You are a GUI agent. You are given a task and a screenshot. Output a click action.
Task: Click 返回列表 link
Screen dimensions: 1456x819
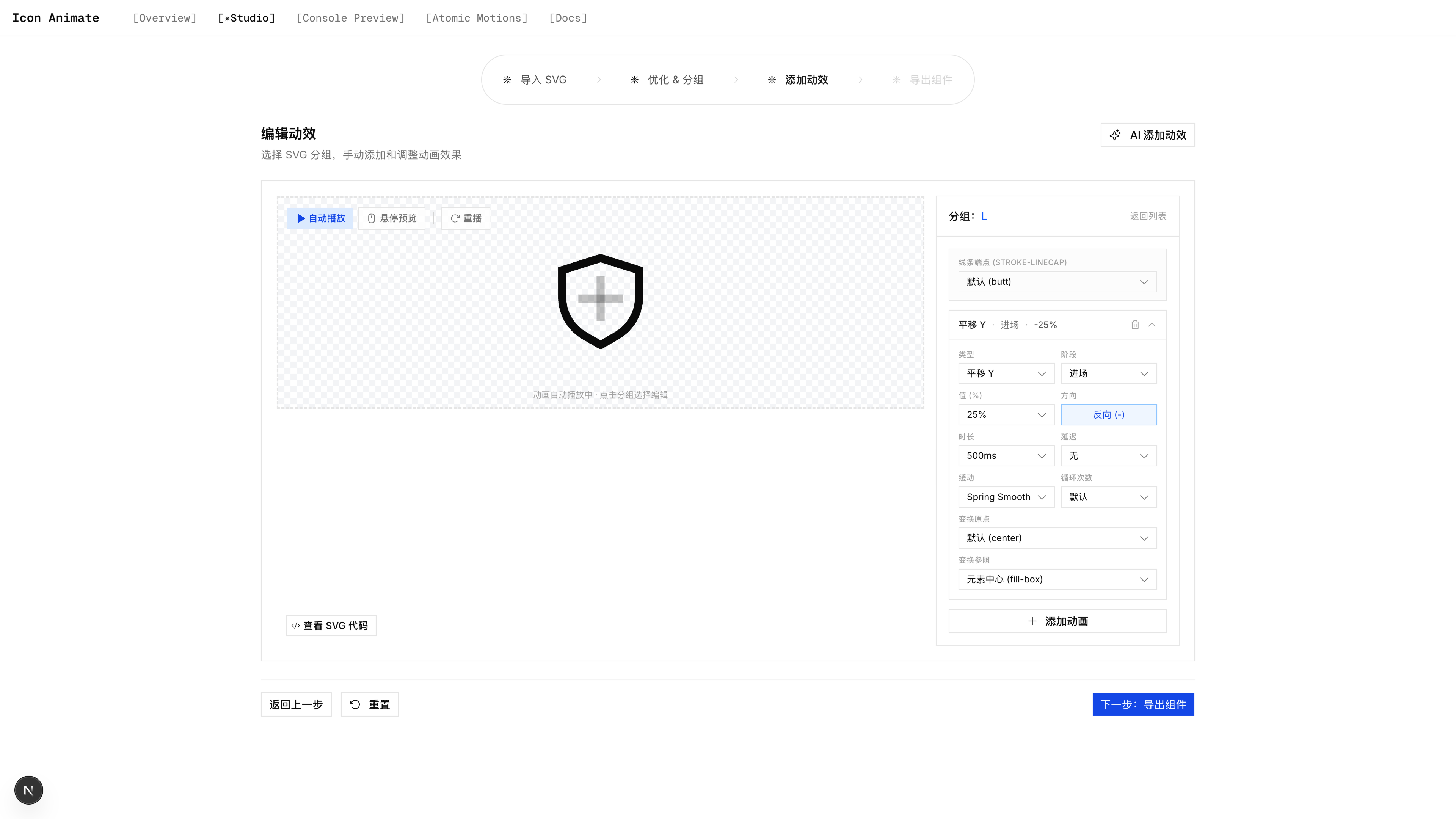1148,216
